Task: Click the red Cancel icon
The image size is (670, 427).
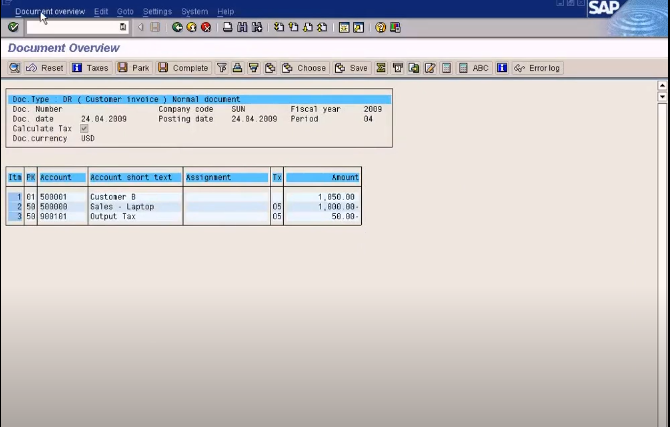Action: (206, 27)
